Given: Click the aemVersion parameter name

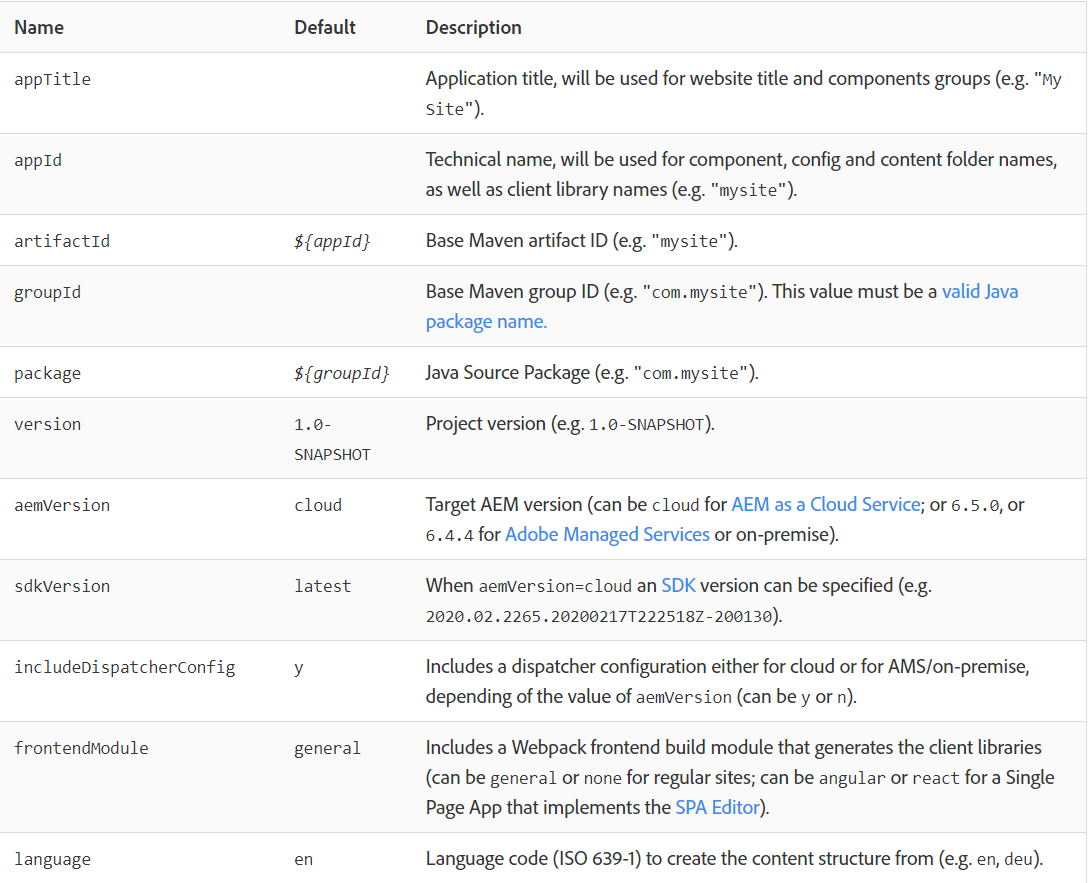Looking at the screenshot, I should pyautogui.click(x=62, y=505).
